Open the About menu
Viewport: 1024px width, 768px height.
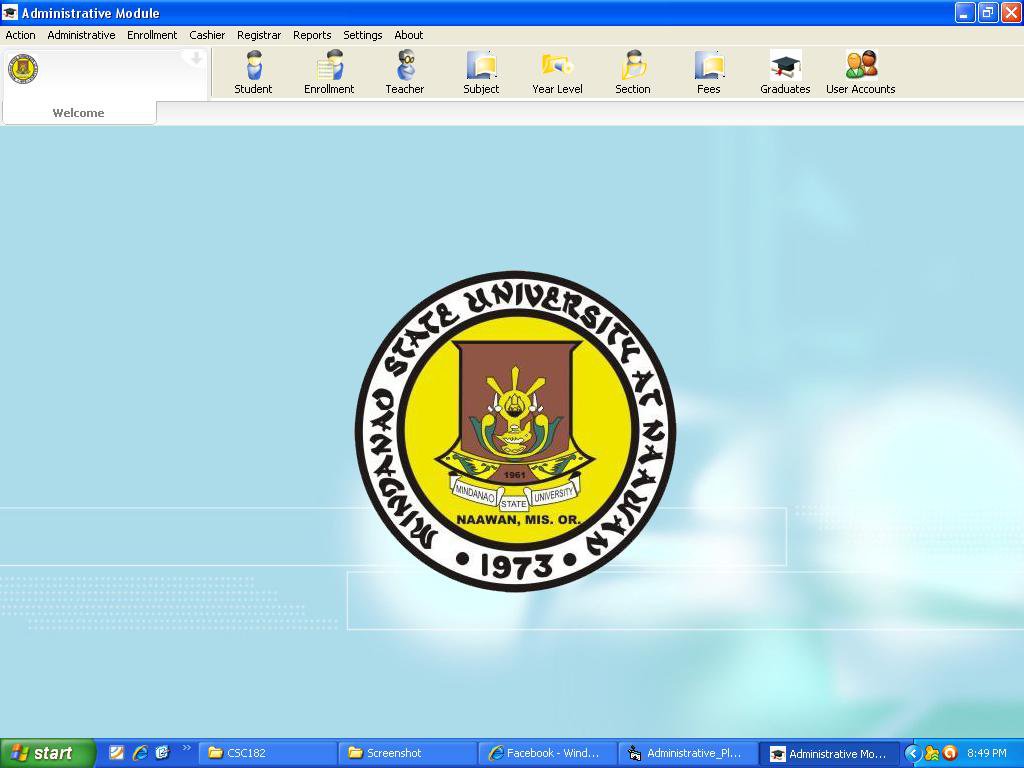pos(409,35)
